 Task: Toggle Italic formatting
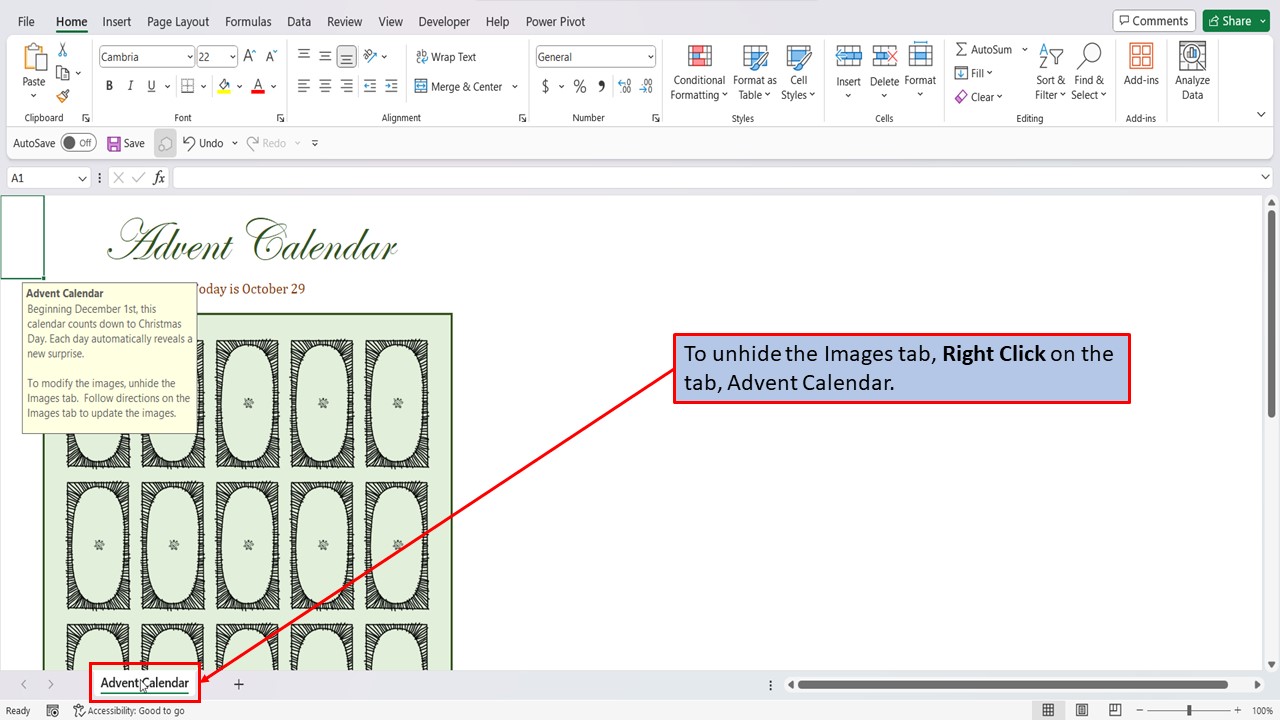click(x=130, y=86)
